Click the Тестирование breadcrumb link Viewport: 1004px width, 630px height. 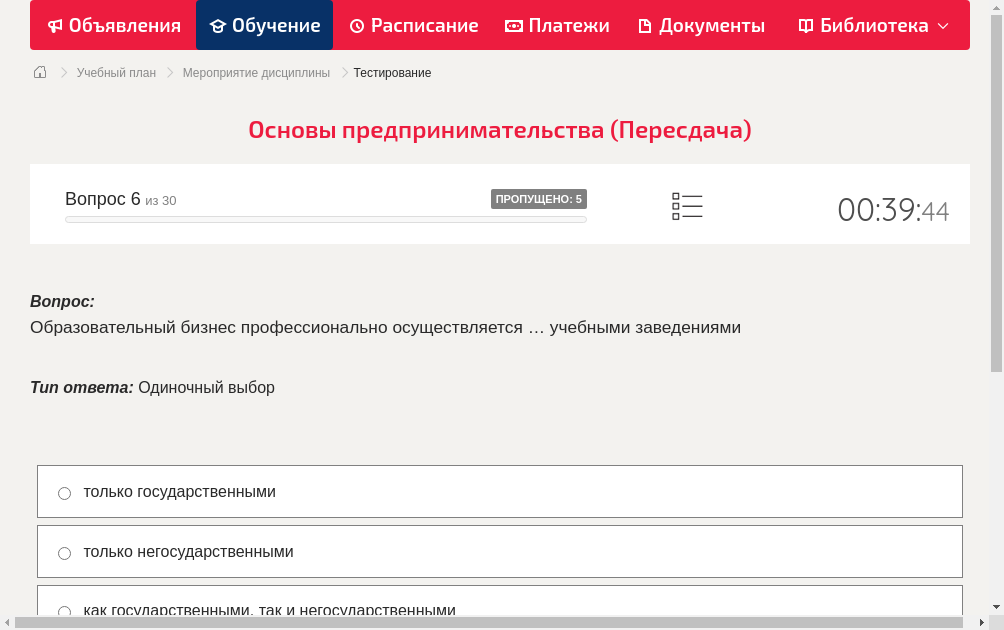click(x=391, y=72)
